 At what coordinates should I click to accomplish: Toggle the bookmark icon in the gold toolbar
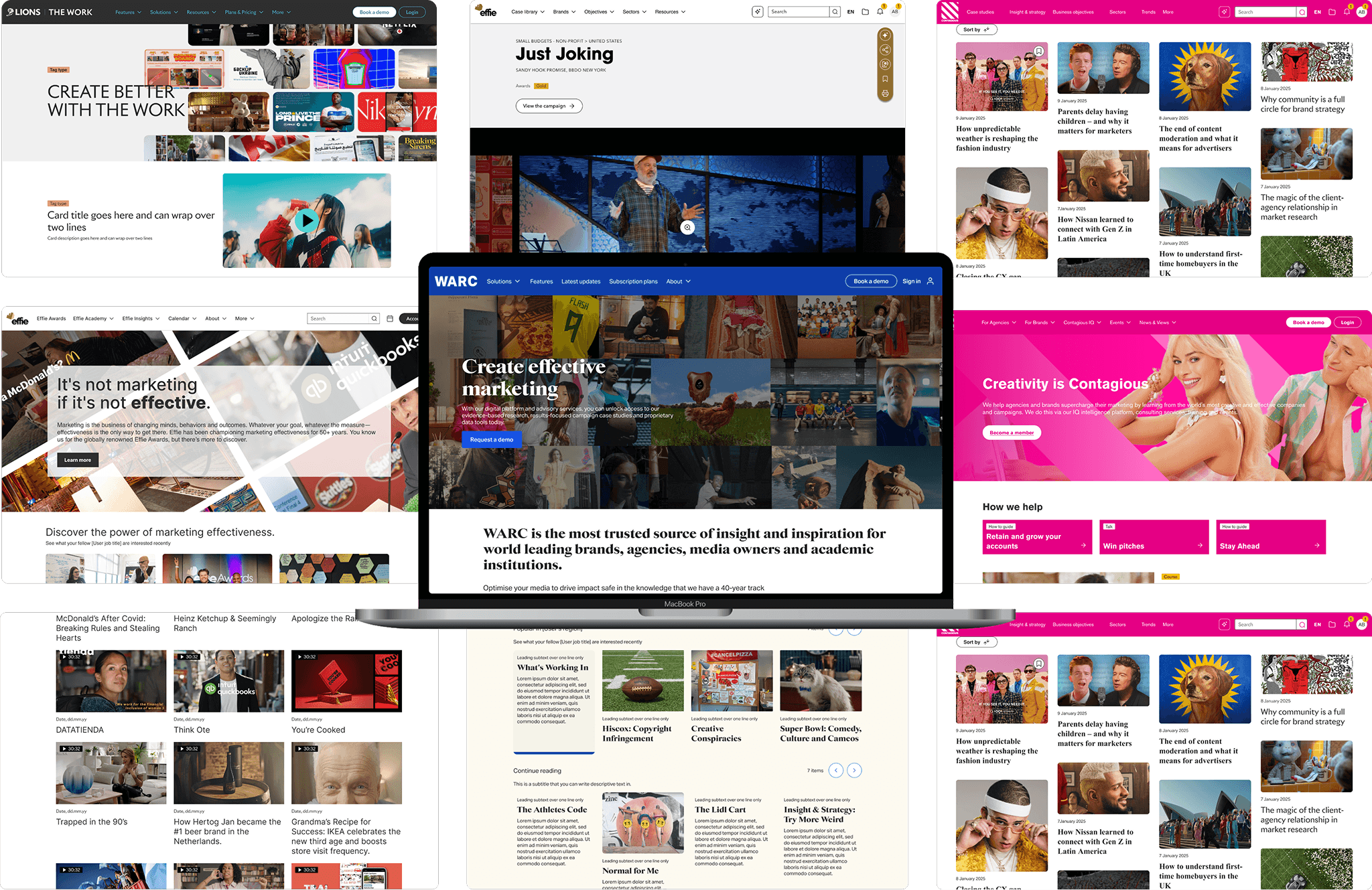coord(885,79)
